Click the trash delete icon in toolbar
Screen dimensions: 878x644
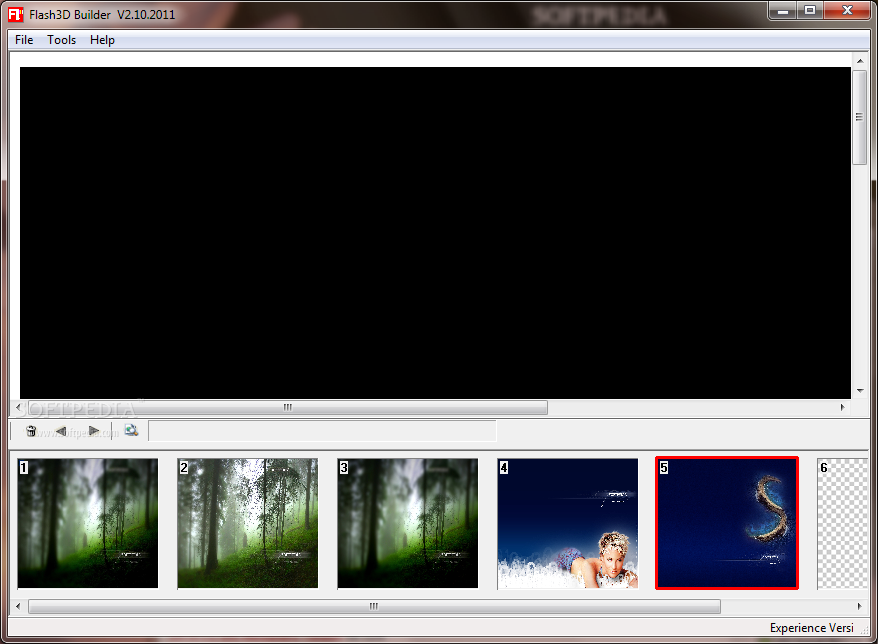tap(31, 431)
